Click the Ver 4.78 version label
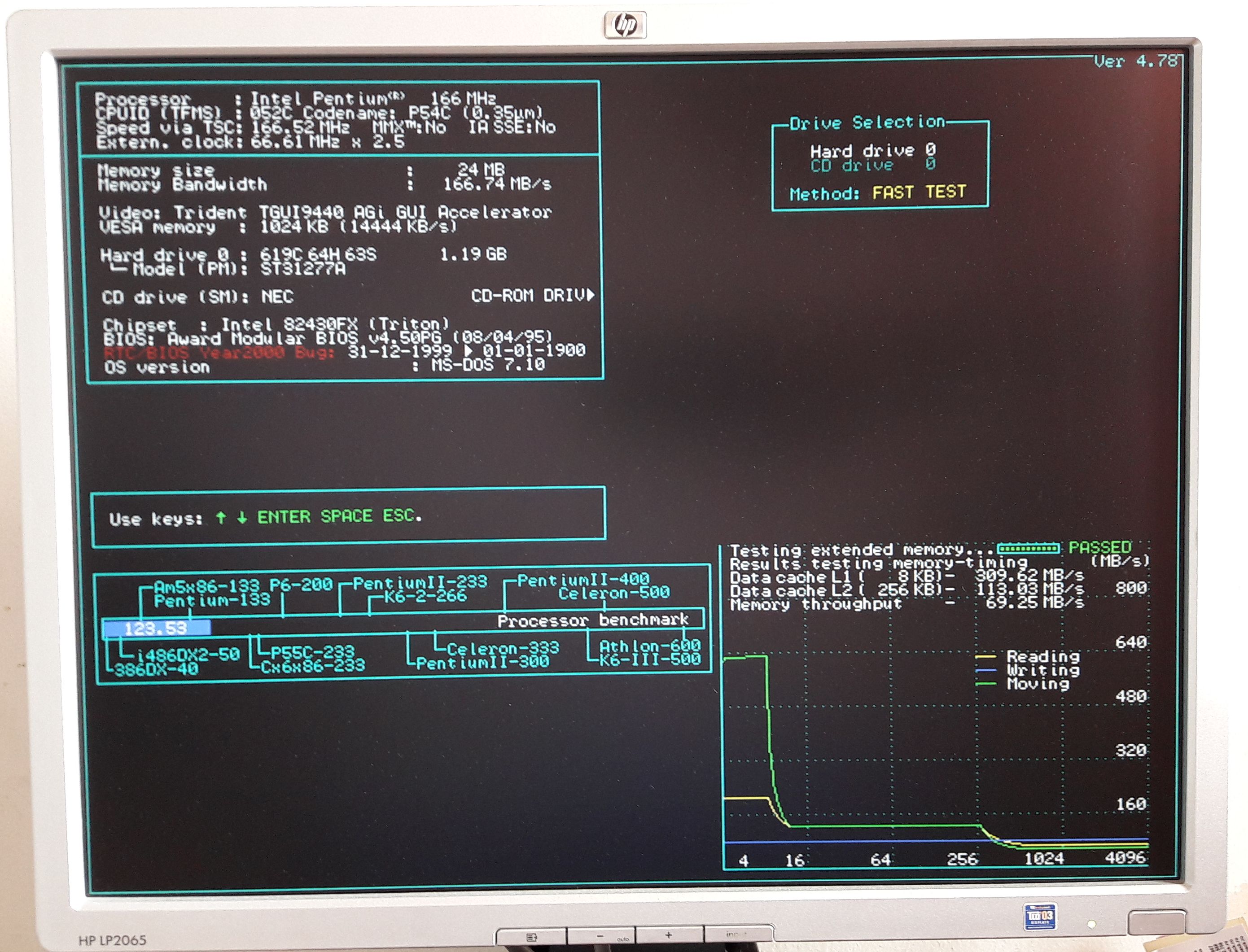This screenshot has height=952, width=1248. tap(1136, 61)
